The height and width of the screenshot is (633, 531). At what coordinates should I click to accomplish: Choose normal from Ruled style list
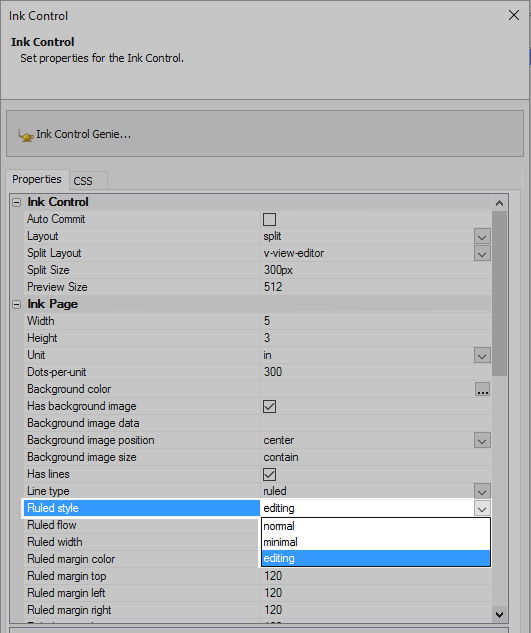(376, 526)
